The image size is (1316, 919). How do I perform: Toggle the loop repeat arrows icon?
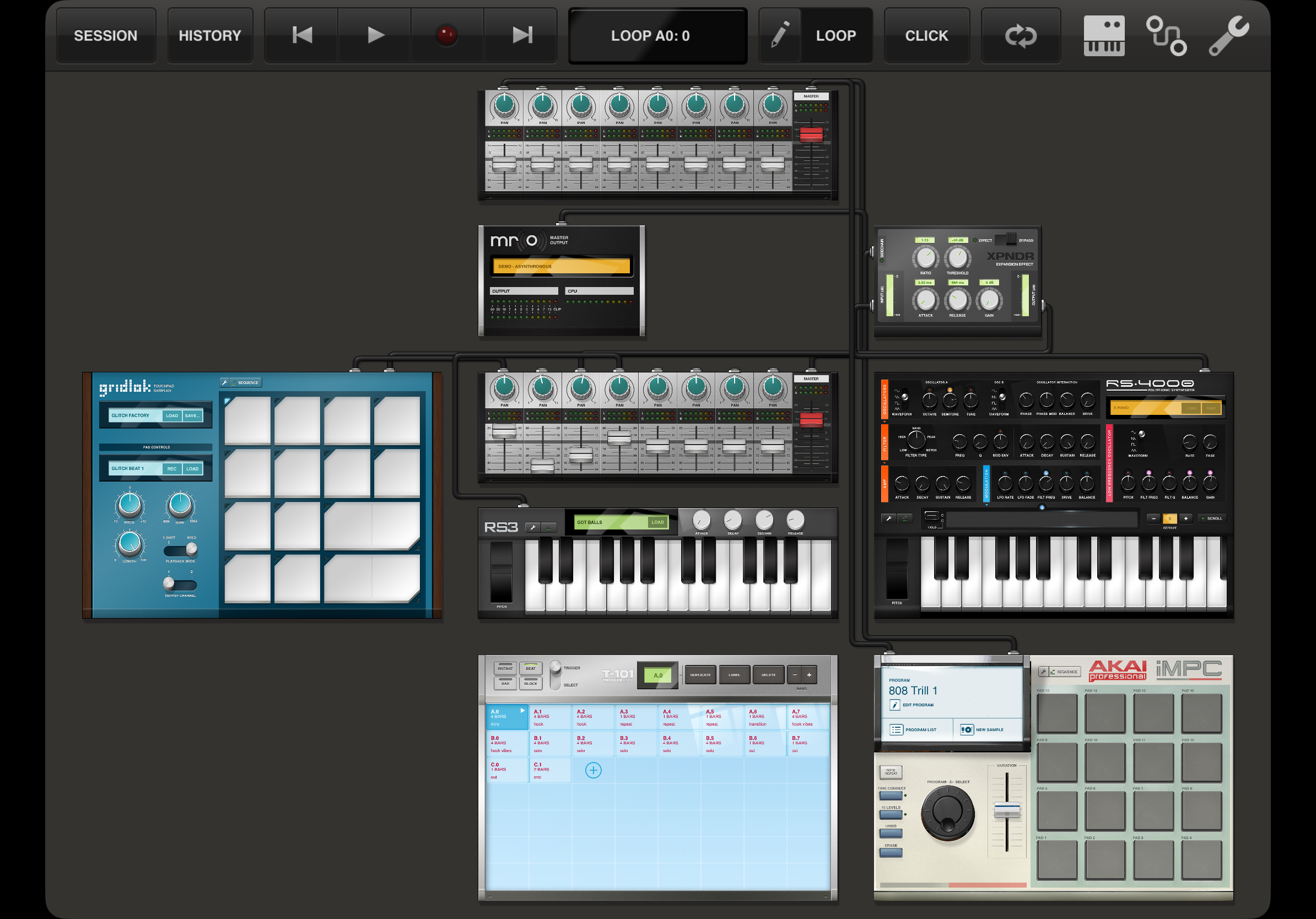click(x=1021, y=35)
